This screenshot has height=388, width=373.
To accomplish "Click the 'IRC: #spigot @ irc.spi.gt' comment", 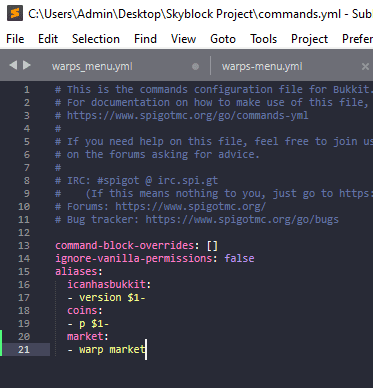I will 142,180.
